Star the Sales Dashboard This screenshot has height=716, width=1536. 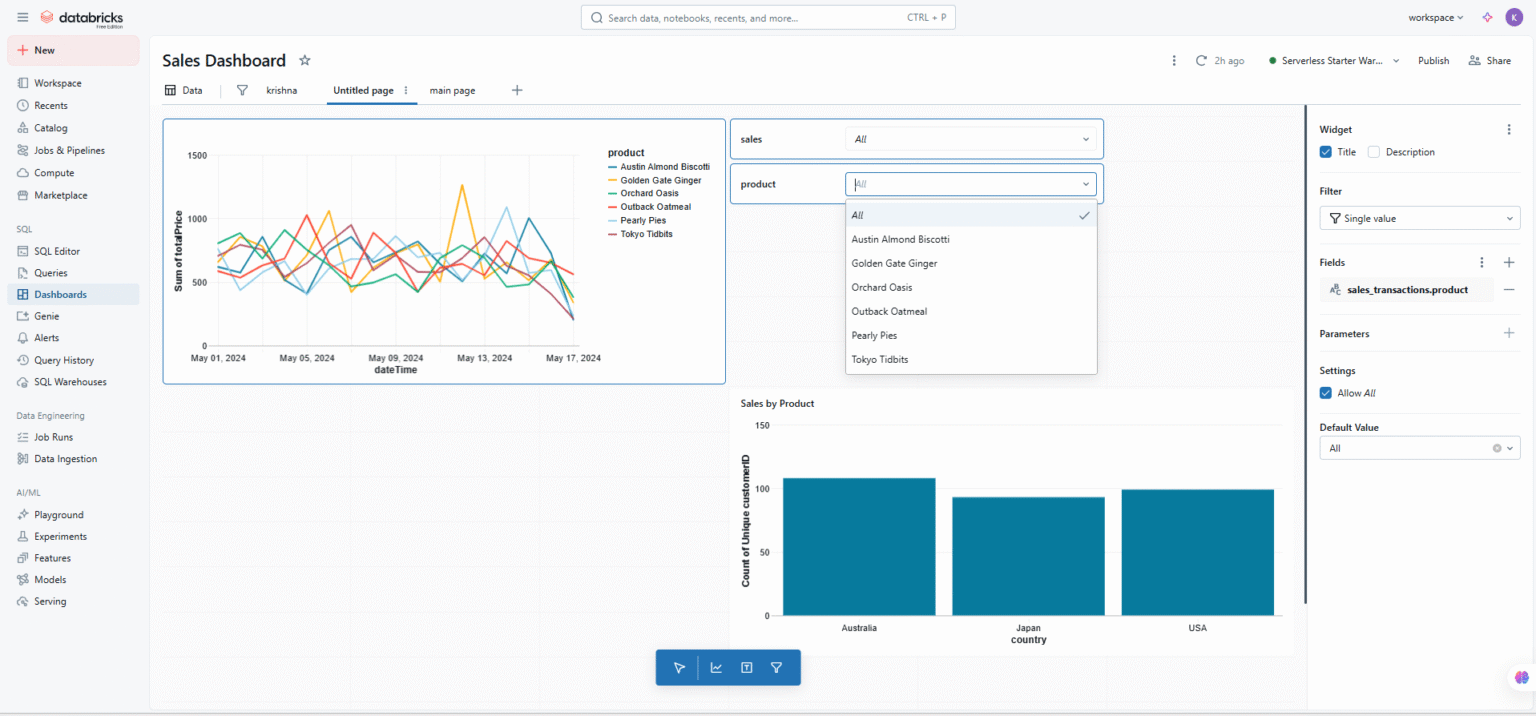(x=304, y=60)
